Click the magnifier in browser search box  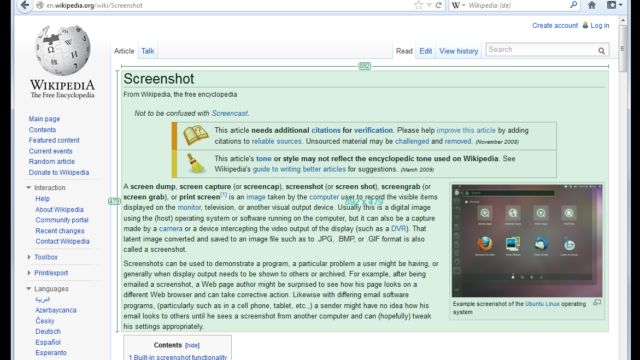coord(573,5)
